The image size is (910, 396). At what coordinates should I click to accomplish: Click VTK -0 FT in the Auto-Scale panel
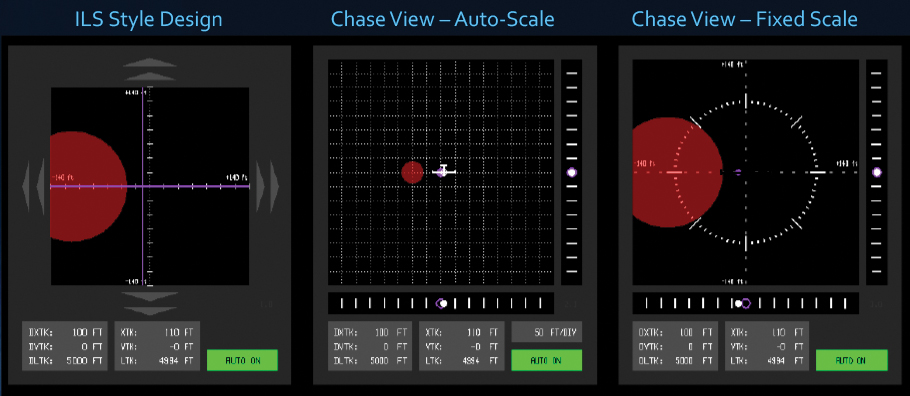point(462,347)
